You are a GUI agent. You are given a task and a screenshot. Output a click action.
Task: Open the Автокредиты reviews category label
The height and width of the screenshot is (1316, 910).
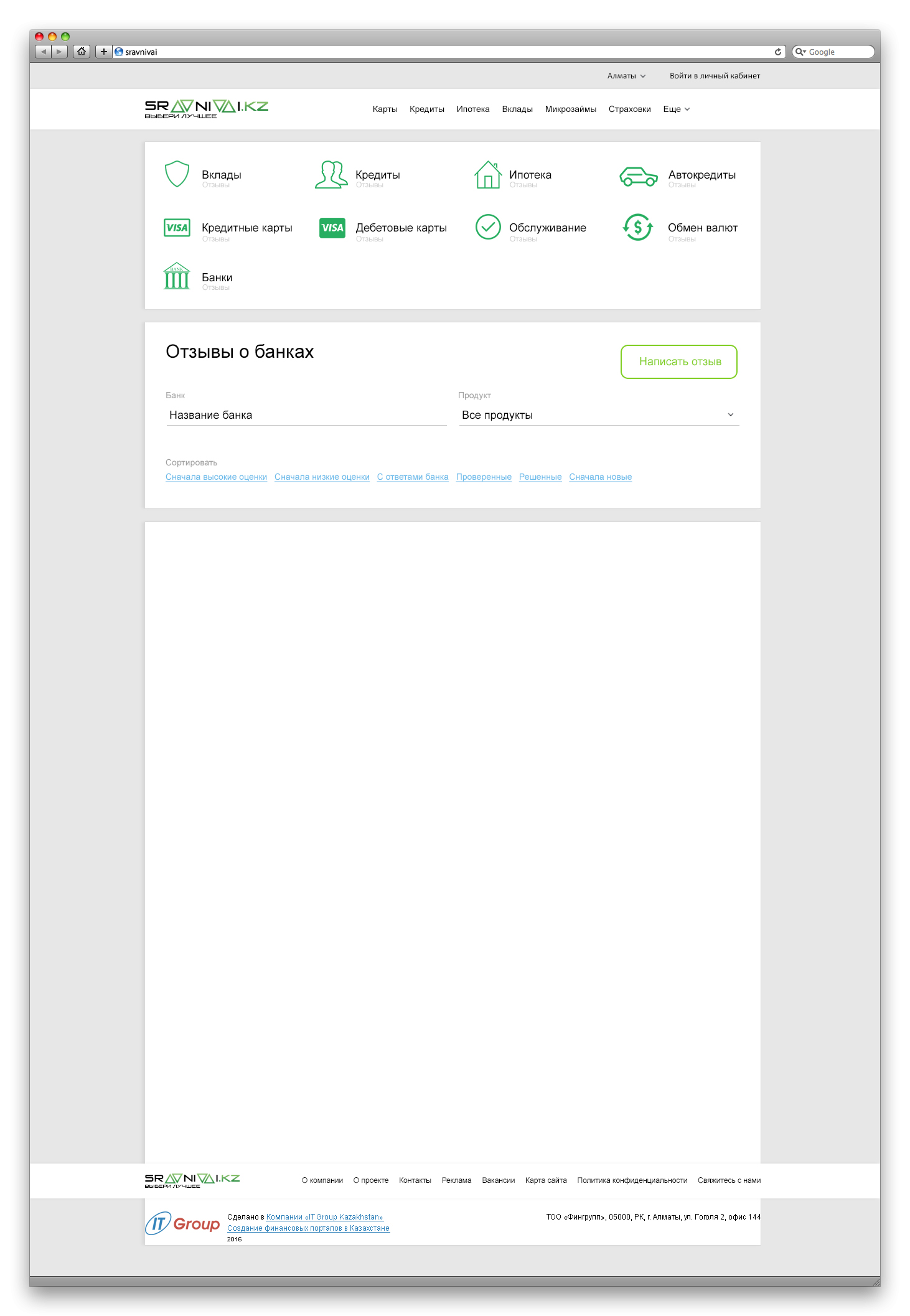tap(702, 175)
